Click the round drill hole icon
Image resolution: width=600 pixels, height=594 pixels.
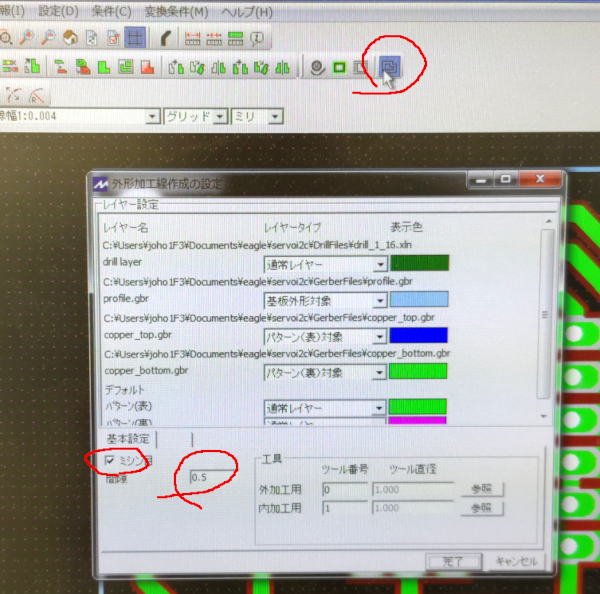coord(317,68)
